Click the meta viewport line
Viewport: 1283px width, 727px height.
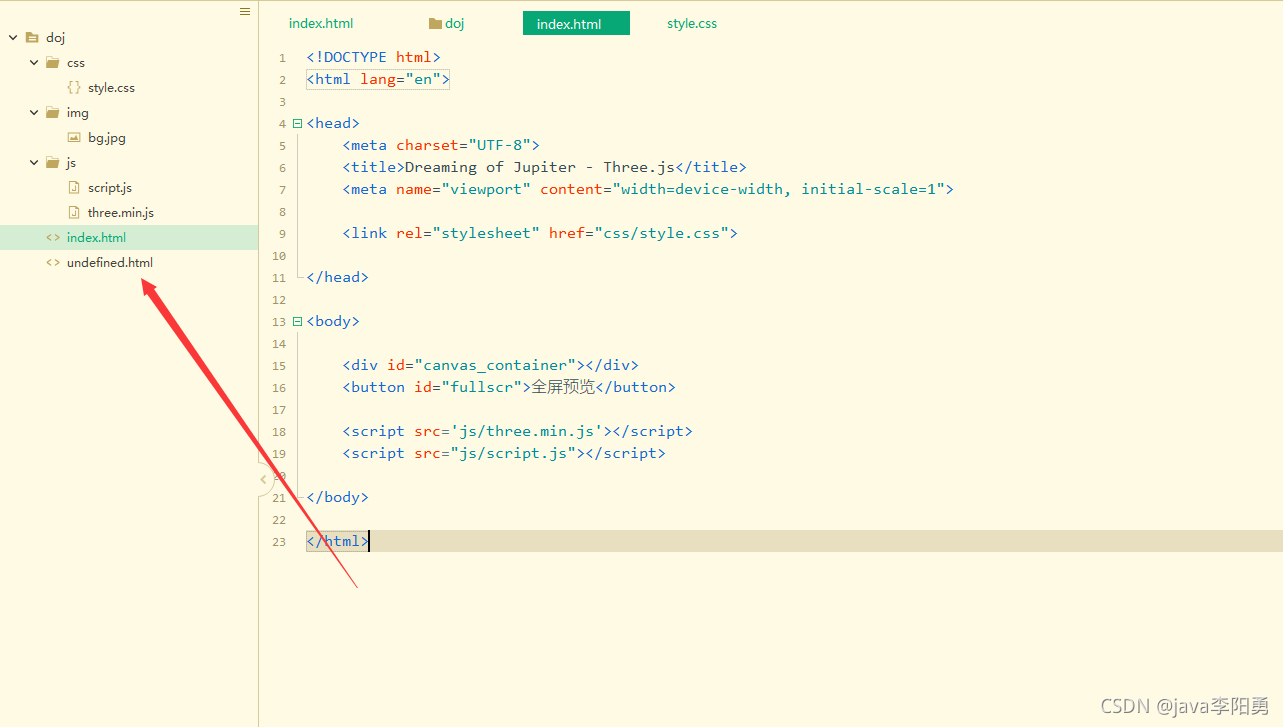coord(648,190)
